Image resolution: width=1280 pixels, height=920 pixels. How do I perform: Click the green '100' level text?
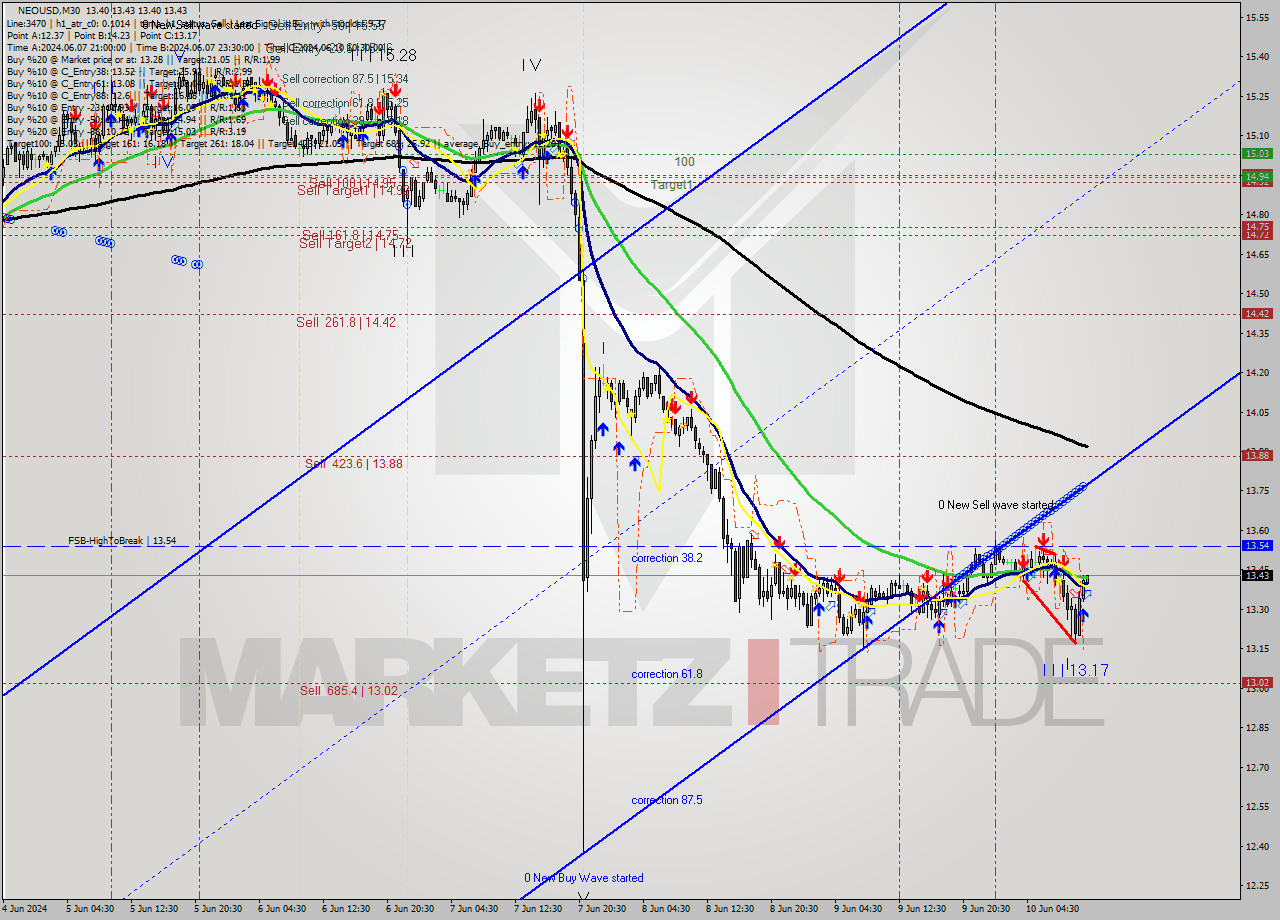pos(684,161)
